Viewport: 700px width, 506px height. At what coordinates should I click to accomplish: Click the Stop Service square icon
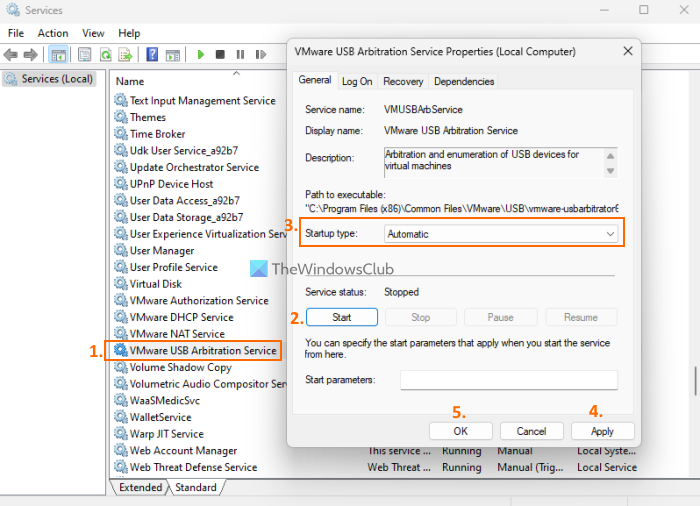(x=220, y=54)
